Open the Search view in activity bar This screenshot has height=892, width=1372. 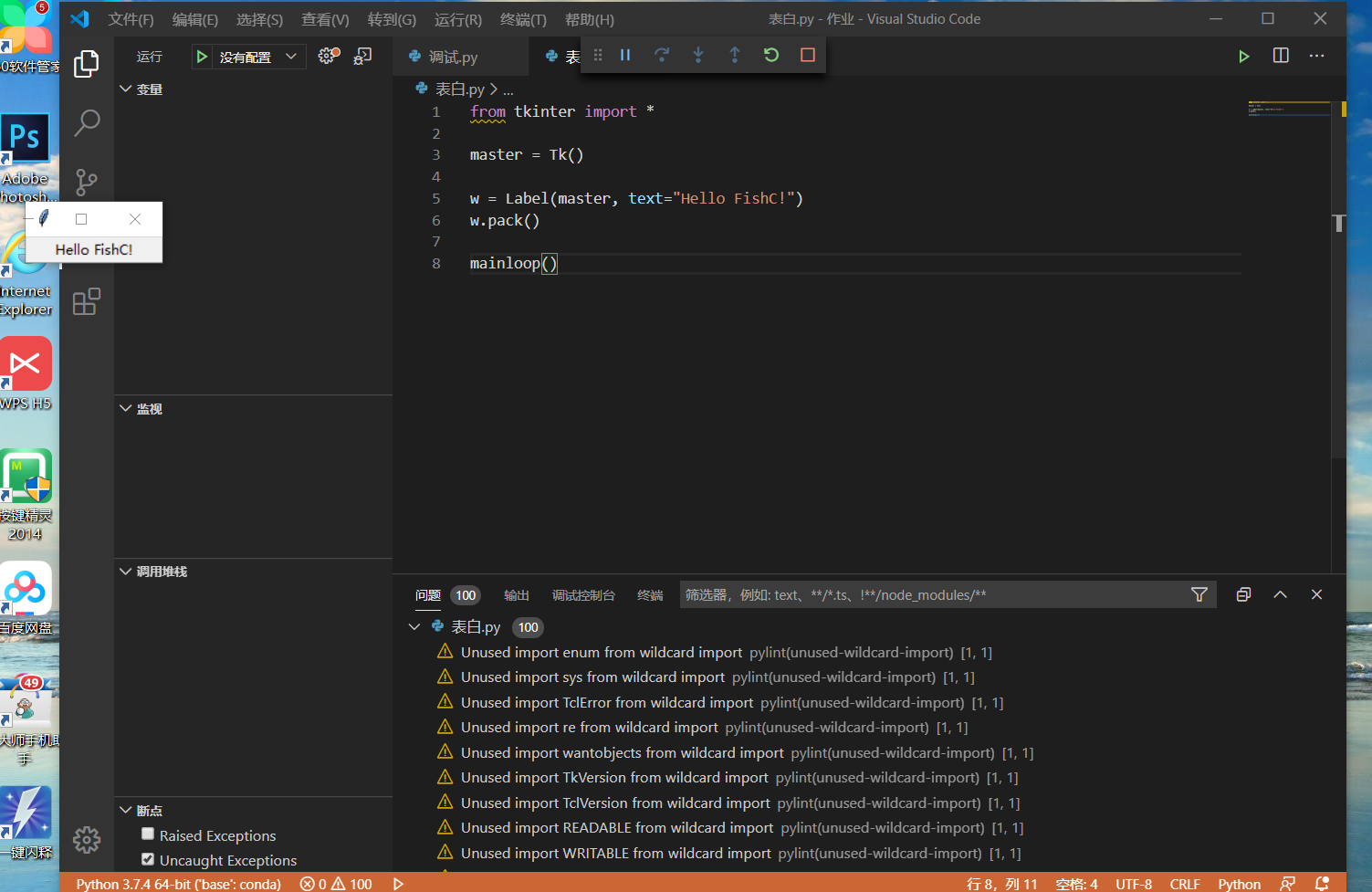click(x=87, y=122)
